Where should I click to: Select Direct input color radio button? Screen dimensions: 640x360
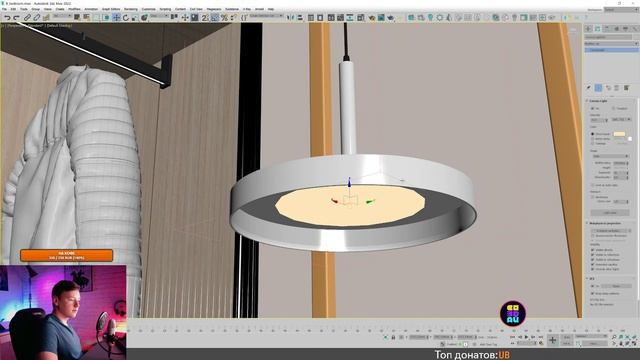click(x=593, y=134)
